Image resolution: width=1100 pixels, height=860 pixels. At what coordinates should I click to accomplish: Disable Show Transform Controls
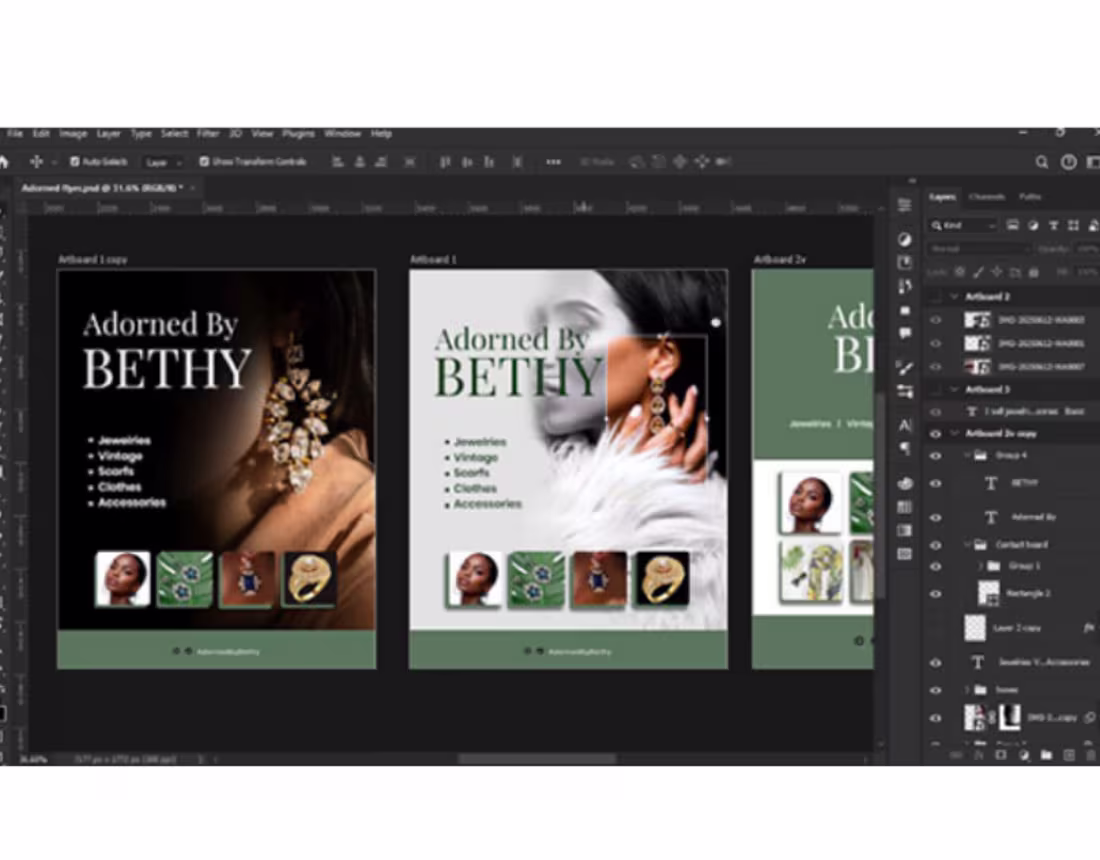coord(204,161)
